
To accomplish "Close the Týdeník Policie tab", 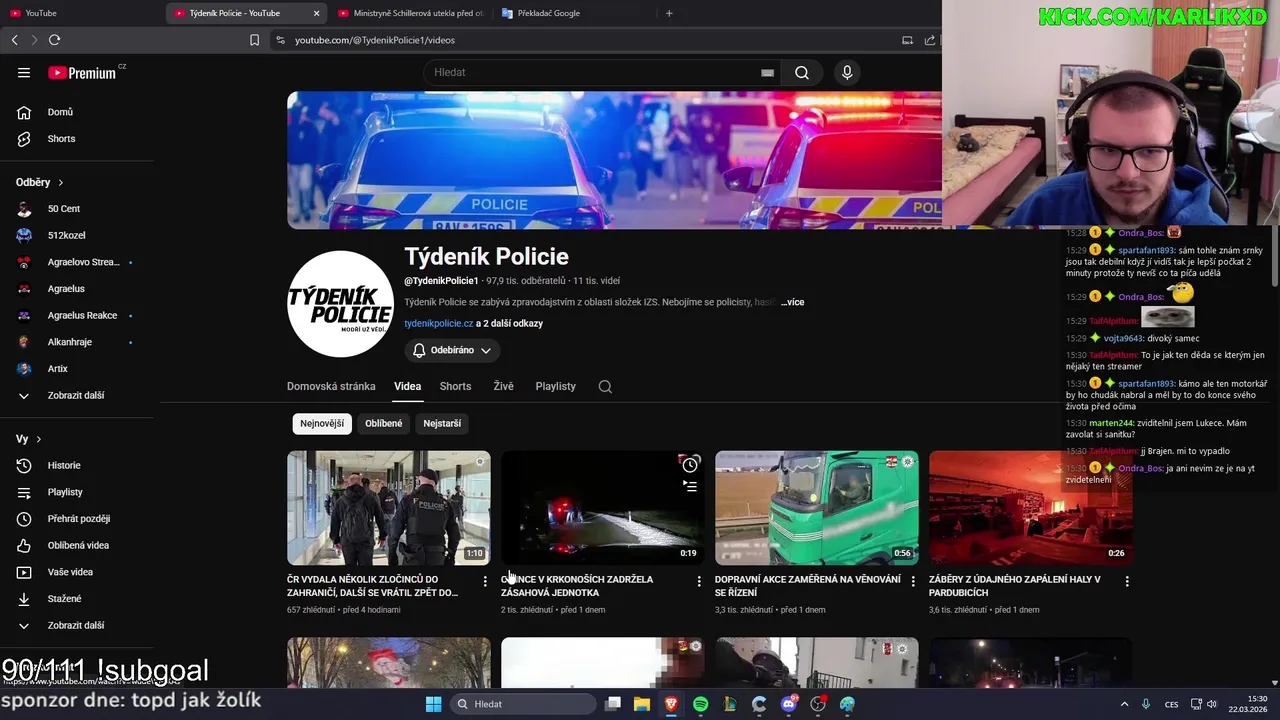I will click(x=317, y=13).
